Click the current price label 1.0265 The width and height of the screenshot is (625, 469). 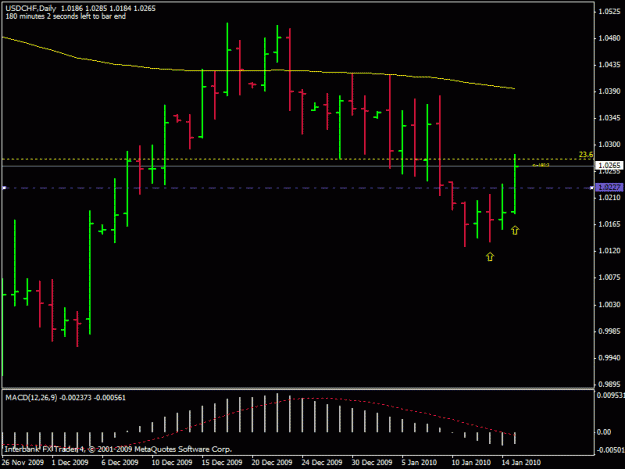point(609,165)
